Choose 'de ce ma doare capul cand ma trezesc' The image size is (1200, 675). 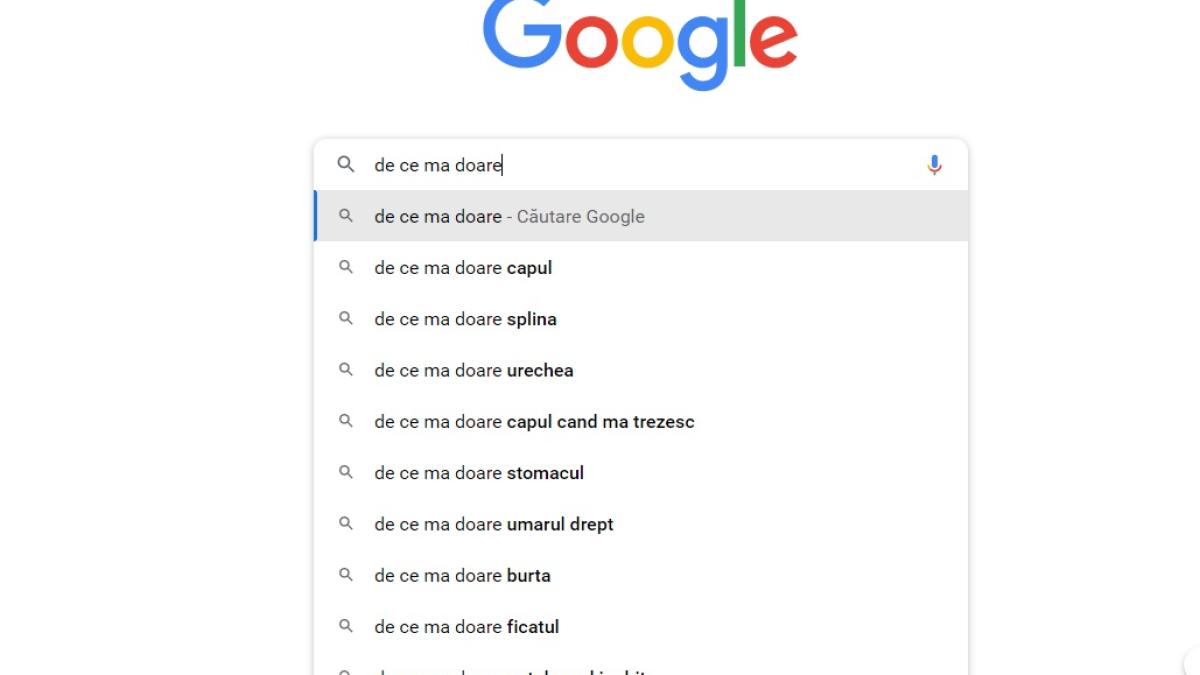tap(534, 422)
